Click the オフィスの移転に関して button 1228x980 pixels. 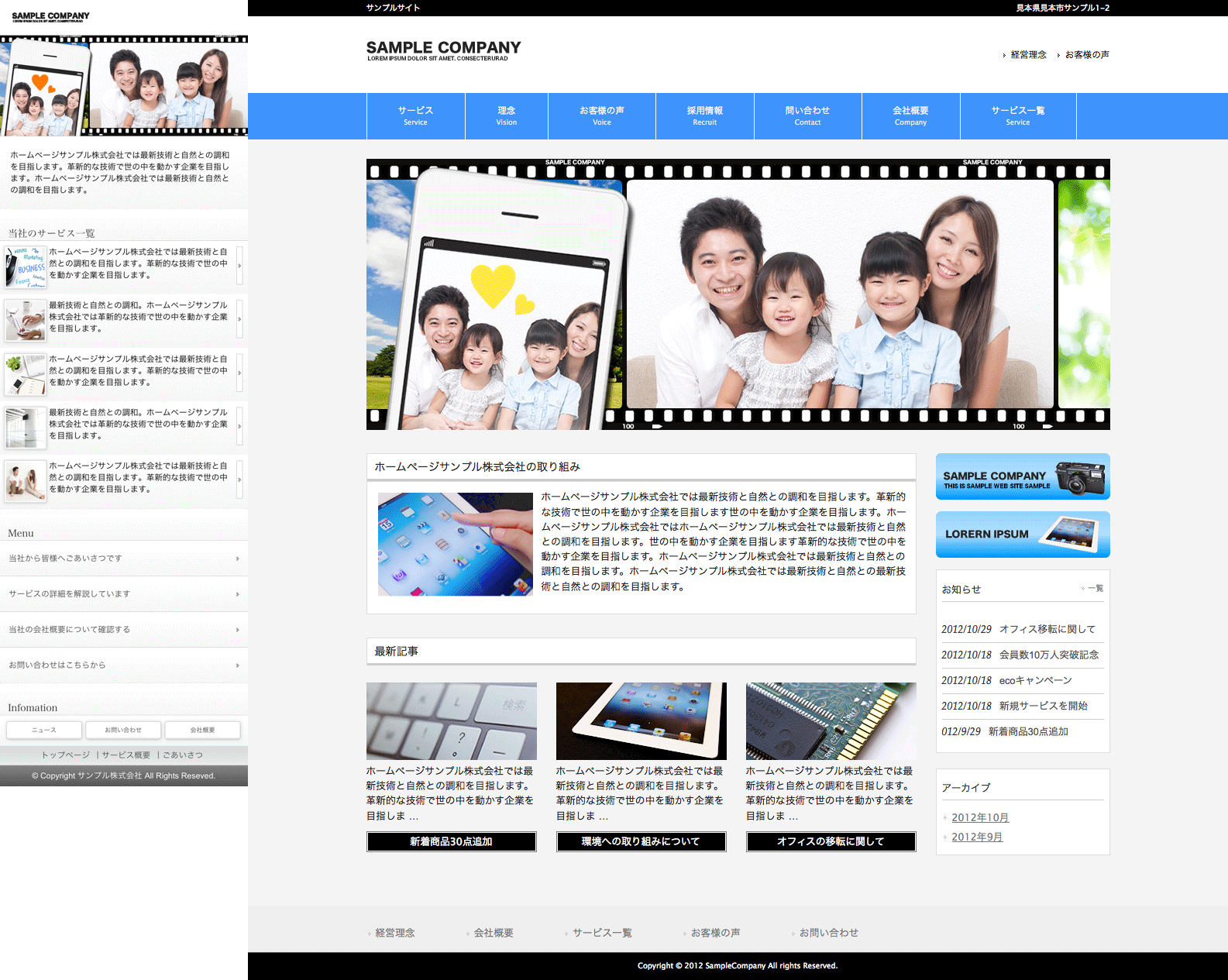click(x=831, y=842)
